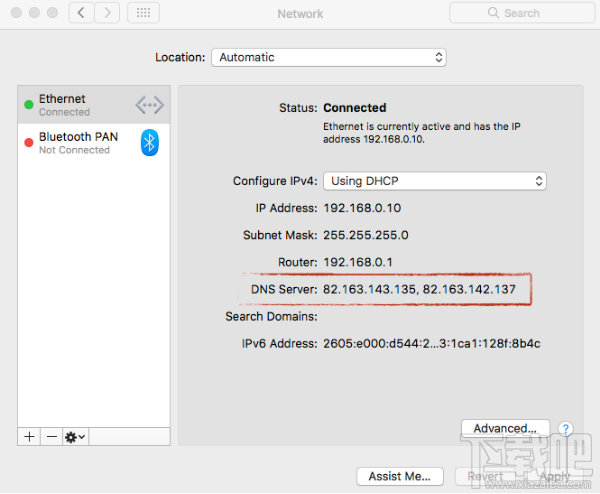The image size is (600, 494).
Task: Add a new network service
Action: pos(29,437)
